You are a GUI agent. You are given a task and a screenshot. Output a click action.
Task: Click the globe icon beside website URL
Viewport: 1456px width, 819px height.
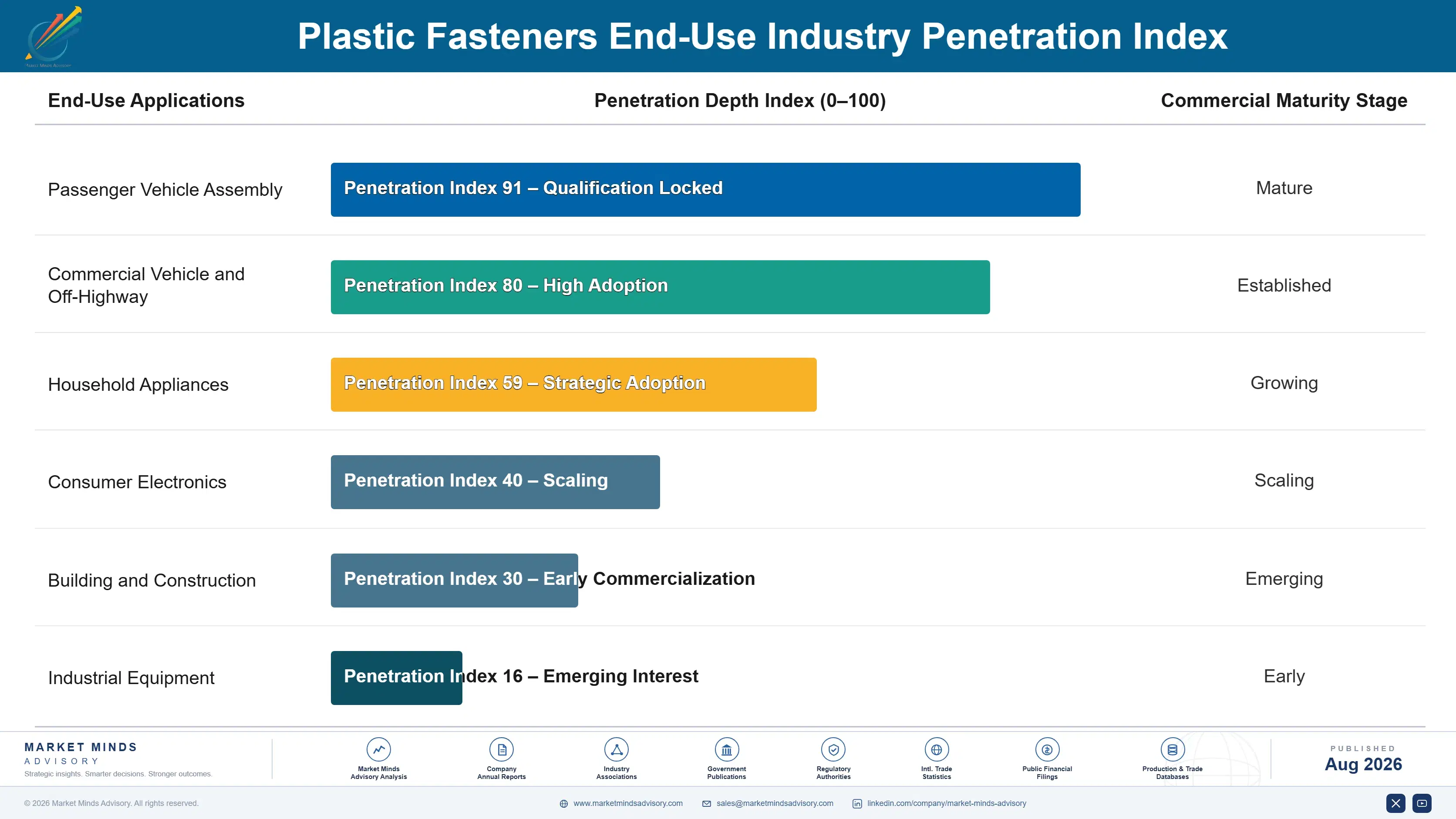[x=563, y=804]
